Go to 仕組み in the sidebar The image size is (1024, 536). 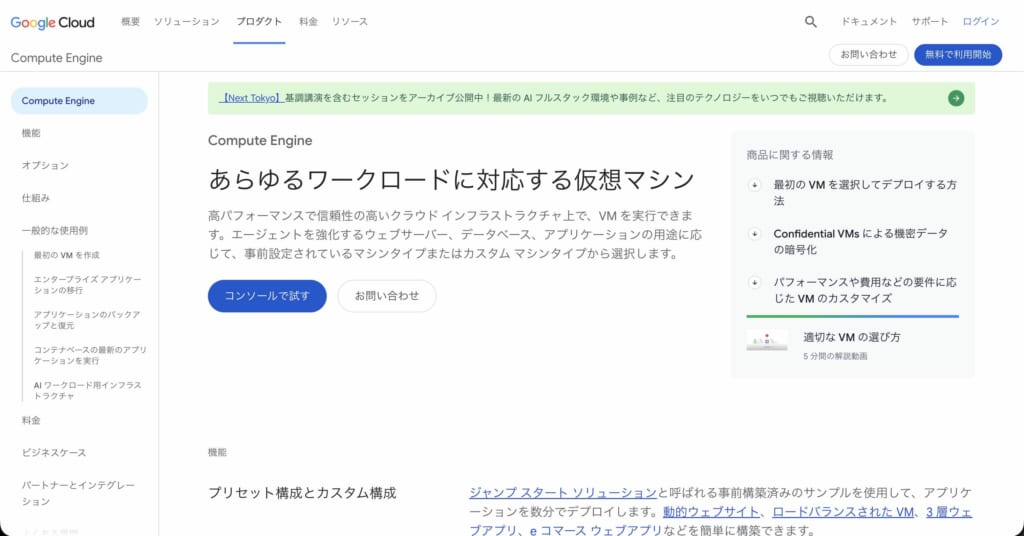tap(35, 198)
